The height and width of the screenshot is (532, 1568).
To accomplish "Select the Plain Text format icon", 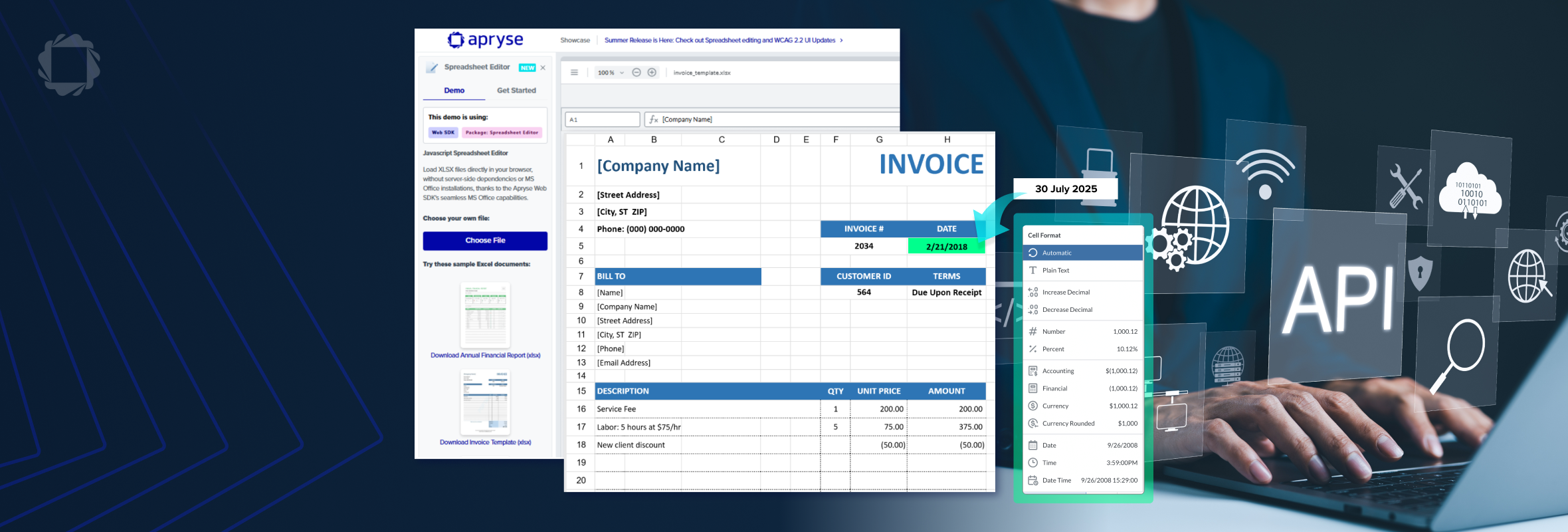I will point(1033,270).
